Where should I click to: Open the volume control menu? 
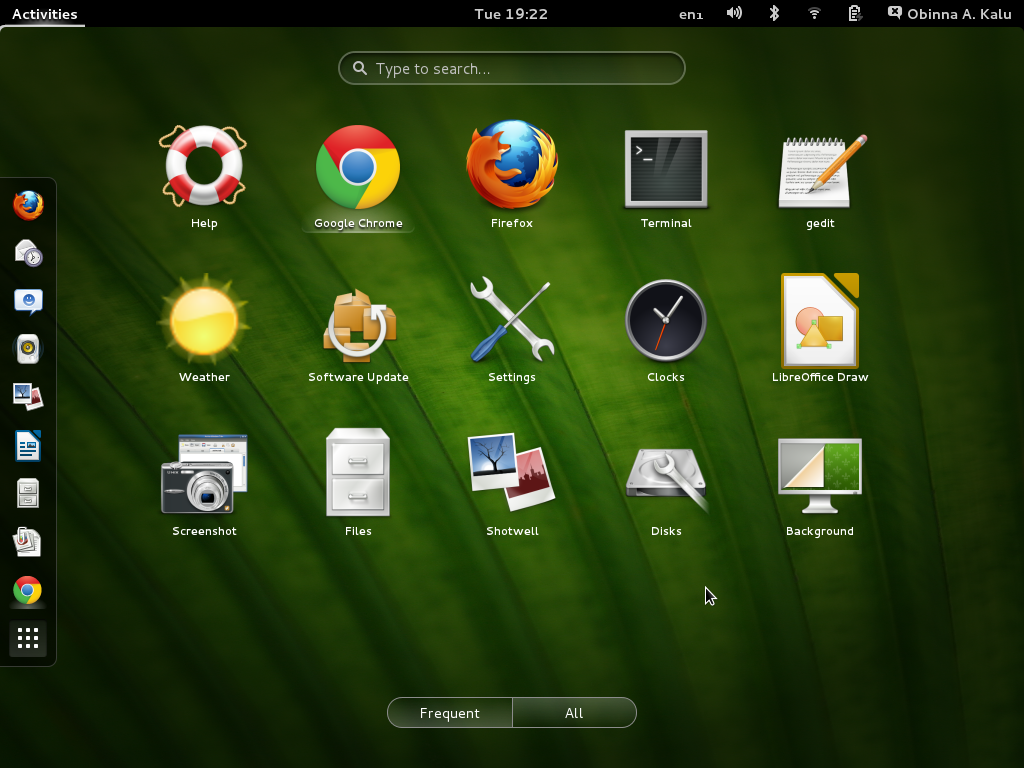point(734,13)
